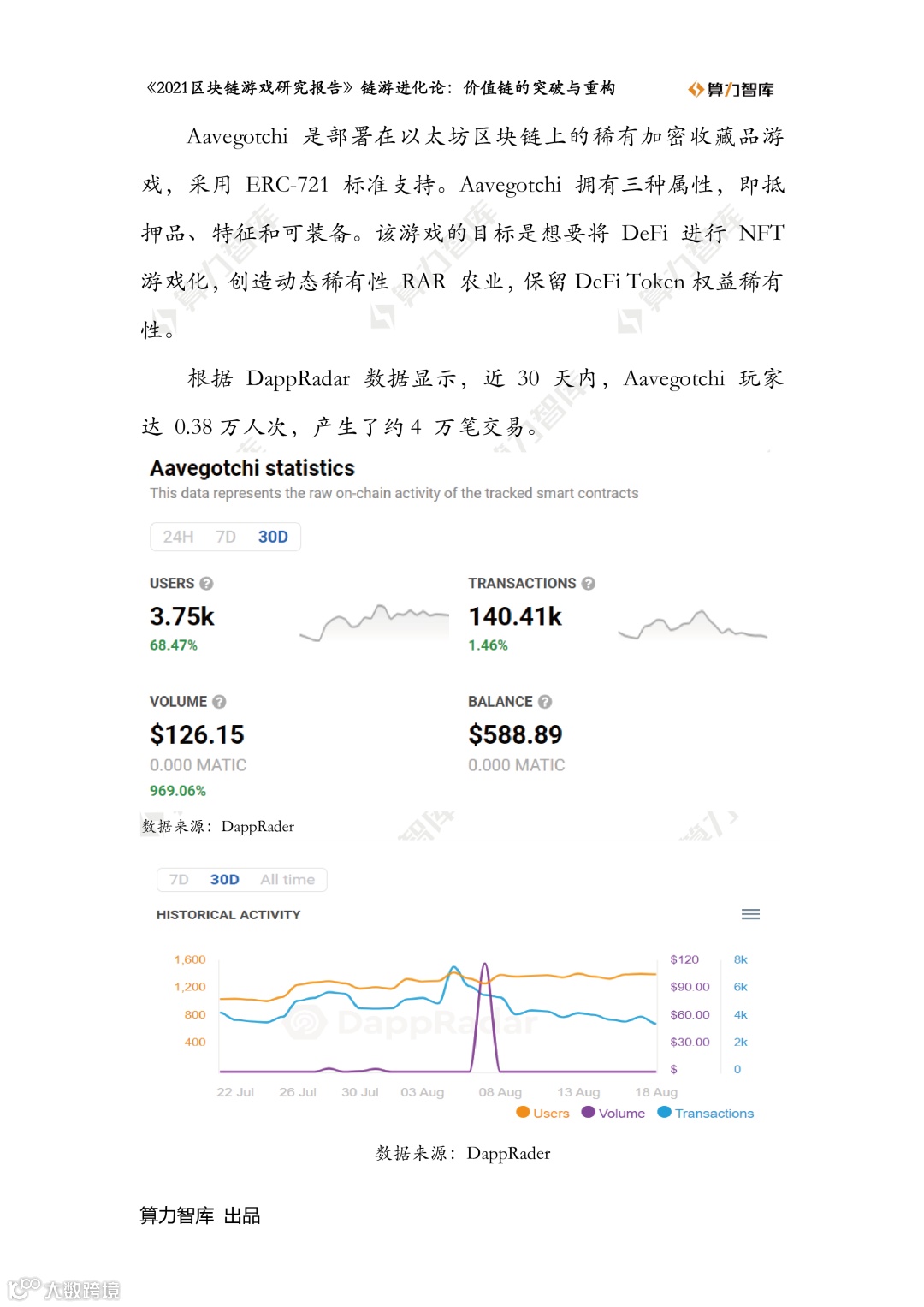924x1307 pixels.
Task: Select the 24H statistics tab
Action: click(178, 537)
